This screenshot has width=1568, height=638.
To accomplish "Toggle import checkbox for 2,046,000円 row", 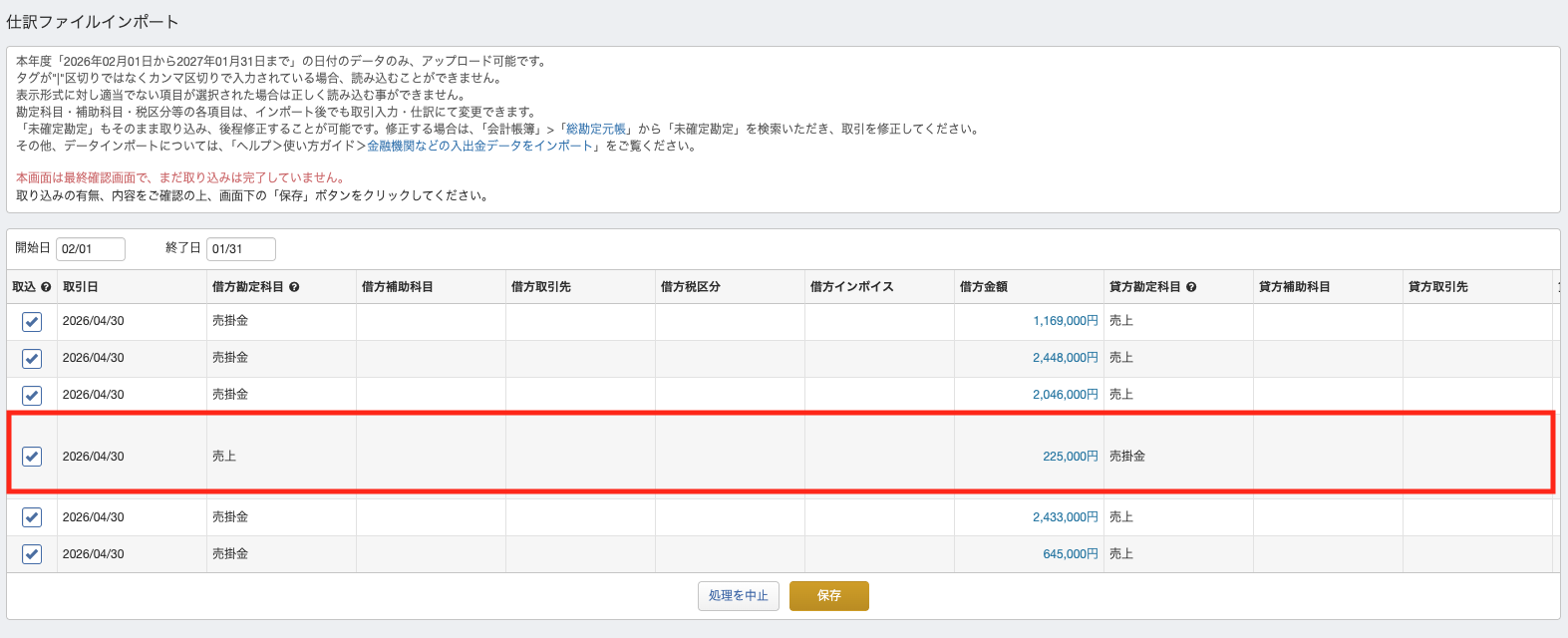I will point(32,396).
